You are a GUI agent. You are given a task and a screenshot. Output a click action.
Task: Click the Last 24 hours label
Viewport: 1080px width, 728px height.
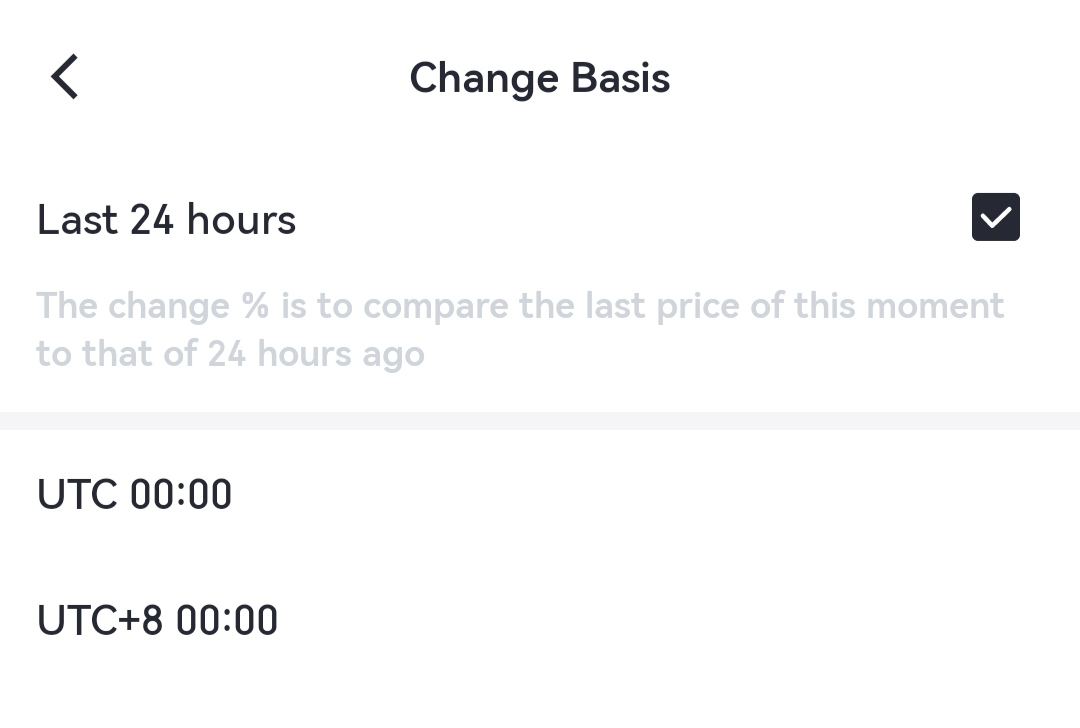tap(166, 220)
